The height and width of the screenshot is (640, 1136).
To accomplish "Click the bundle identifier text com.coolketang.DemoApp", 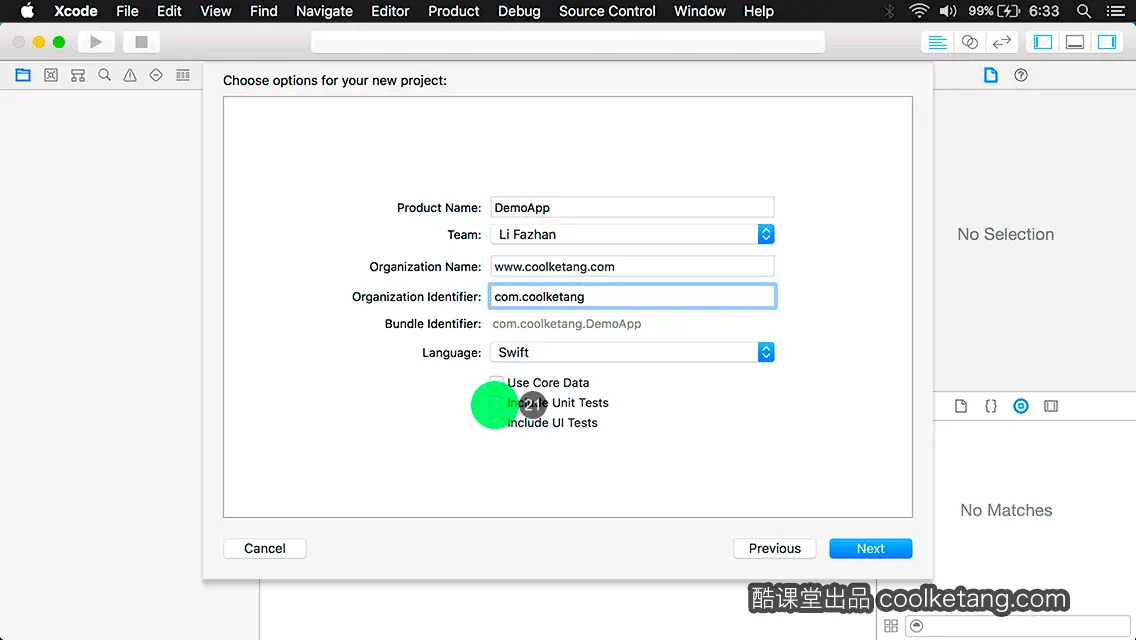I will point(567,324).
